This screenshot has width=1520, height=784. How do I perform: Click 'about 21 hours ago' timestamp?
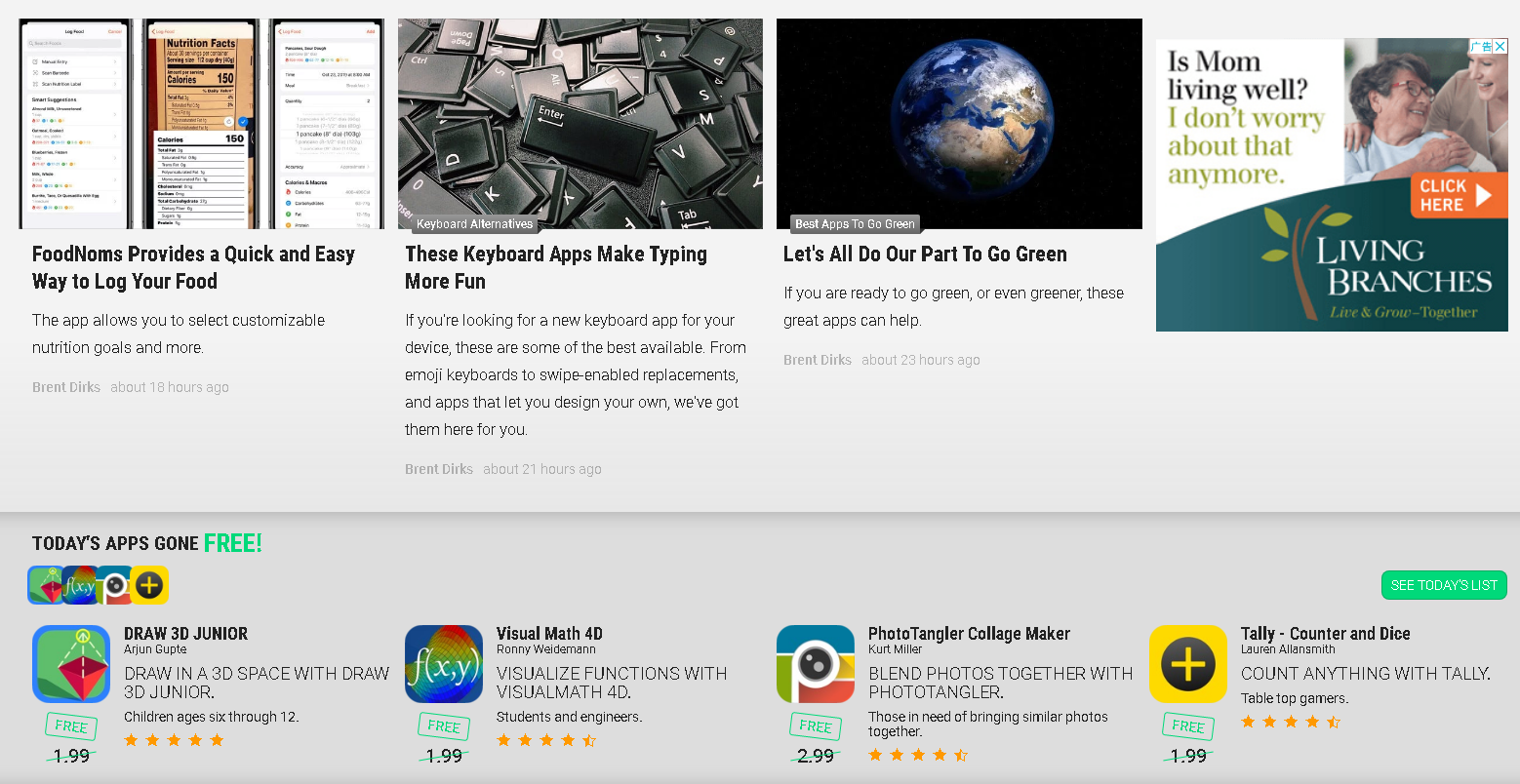542,469
